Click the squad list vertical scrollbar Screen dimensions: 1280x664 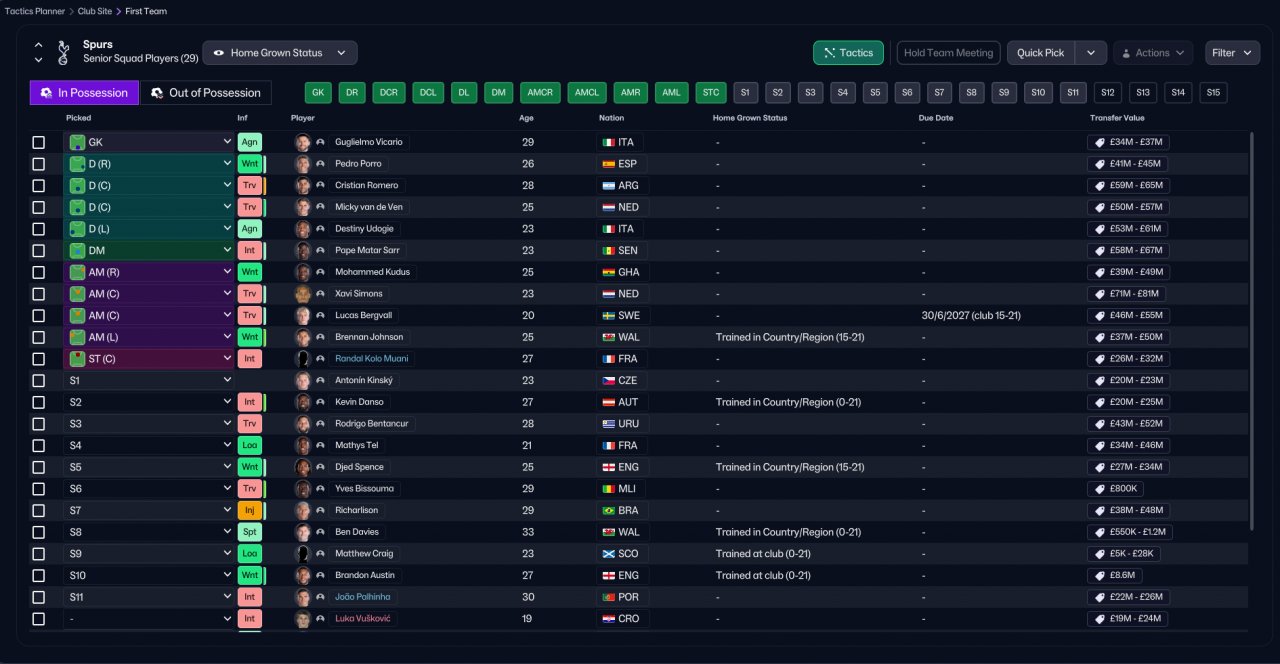tap(1252, 330)
